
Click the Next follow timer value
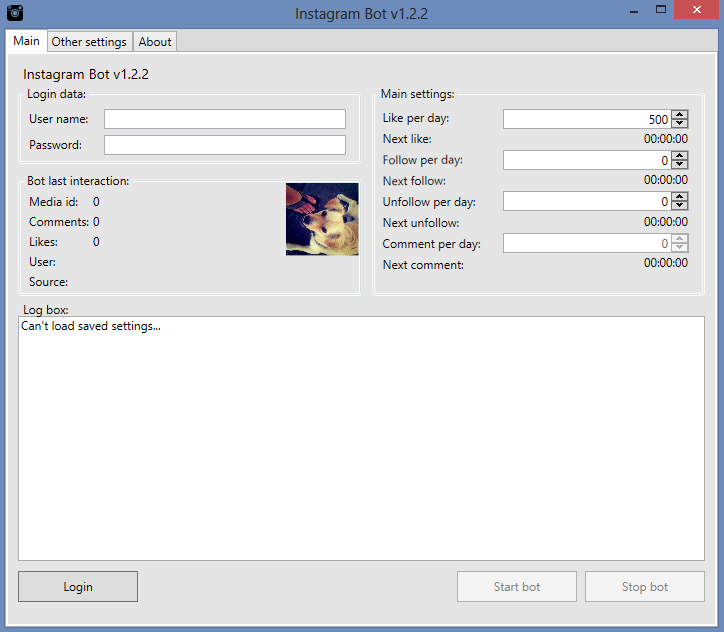(x=666, y=180)
